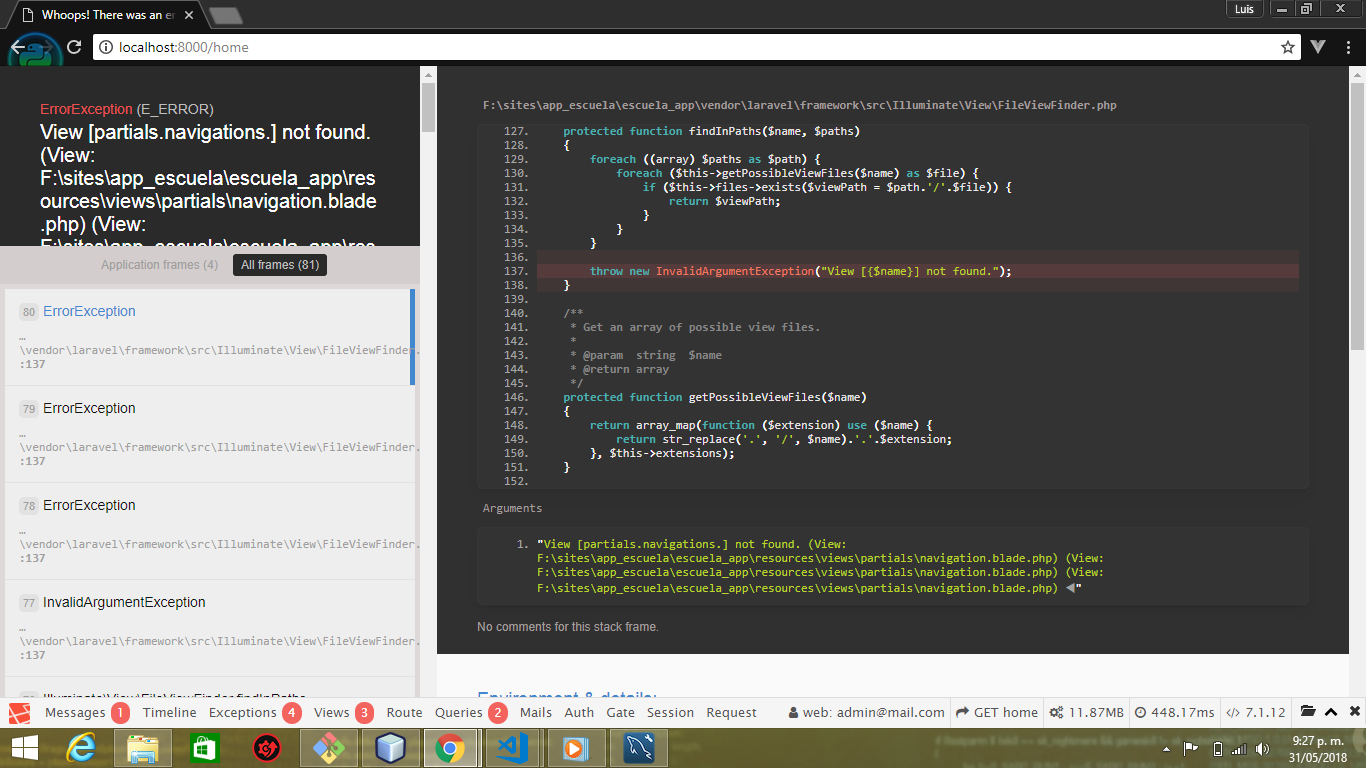
Task: Open the VirtualBox cube taskbar icon
Action: [391, 748]
